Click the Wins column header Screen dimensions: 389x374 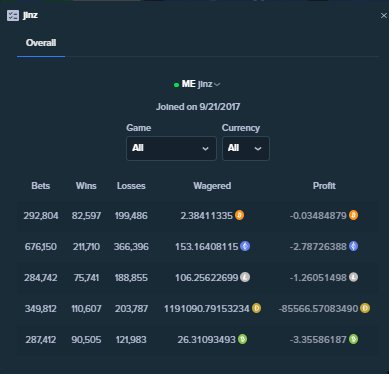[86, 186]
